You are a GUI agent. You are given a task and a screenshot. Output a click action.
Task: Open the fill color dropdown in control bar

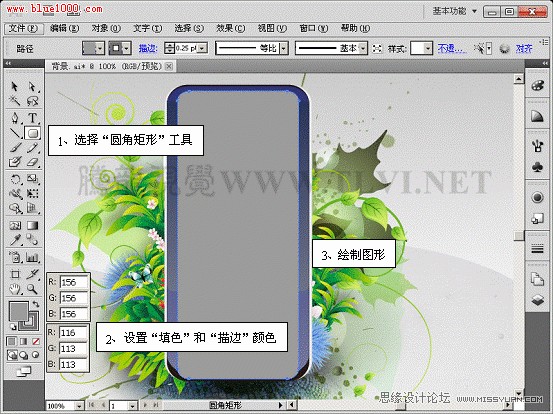pos(101,48)
